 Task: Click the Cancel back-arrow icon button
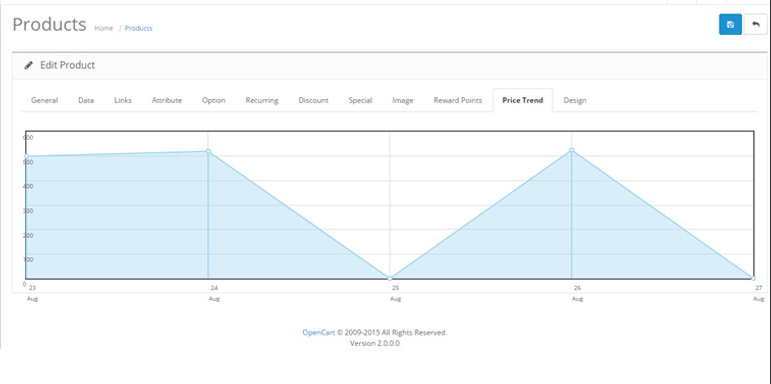click(x=756, y=25)
